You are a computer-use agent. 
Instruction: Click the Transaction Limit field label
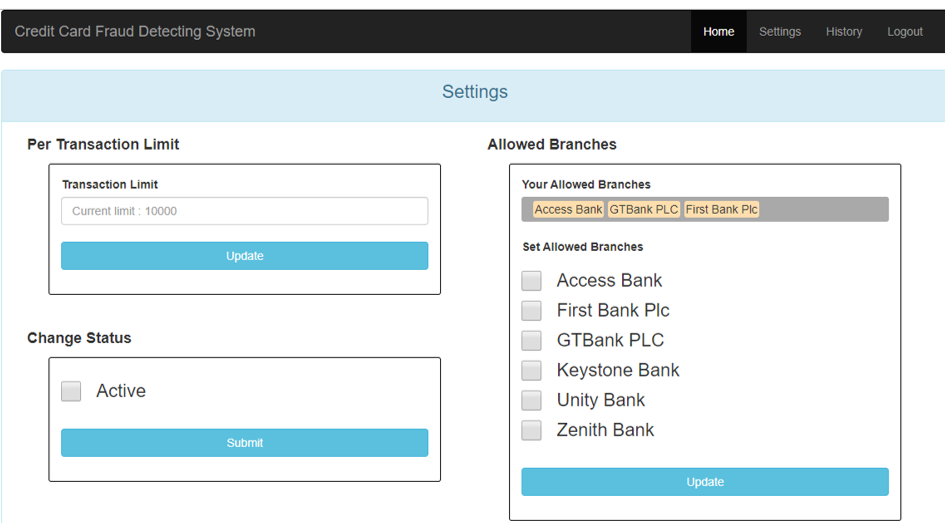(110, 184)
